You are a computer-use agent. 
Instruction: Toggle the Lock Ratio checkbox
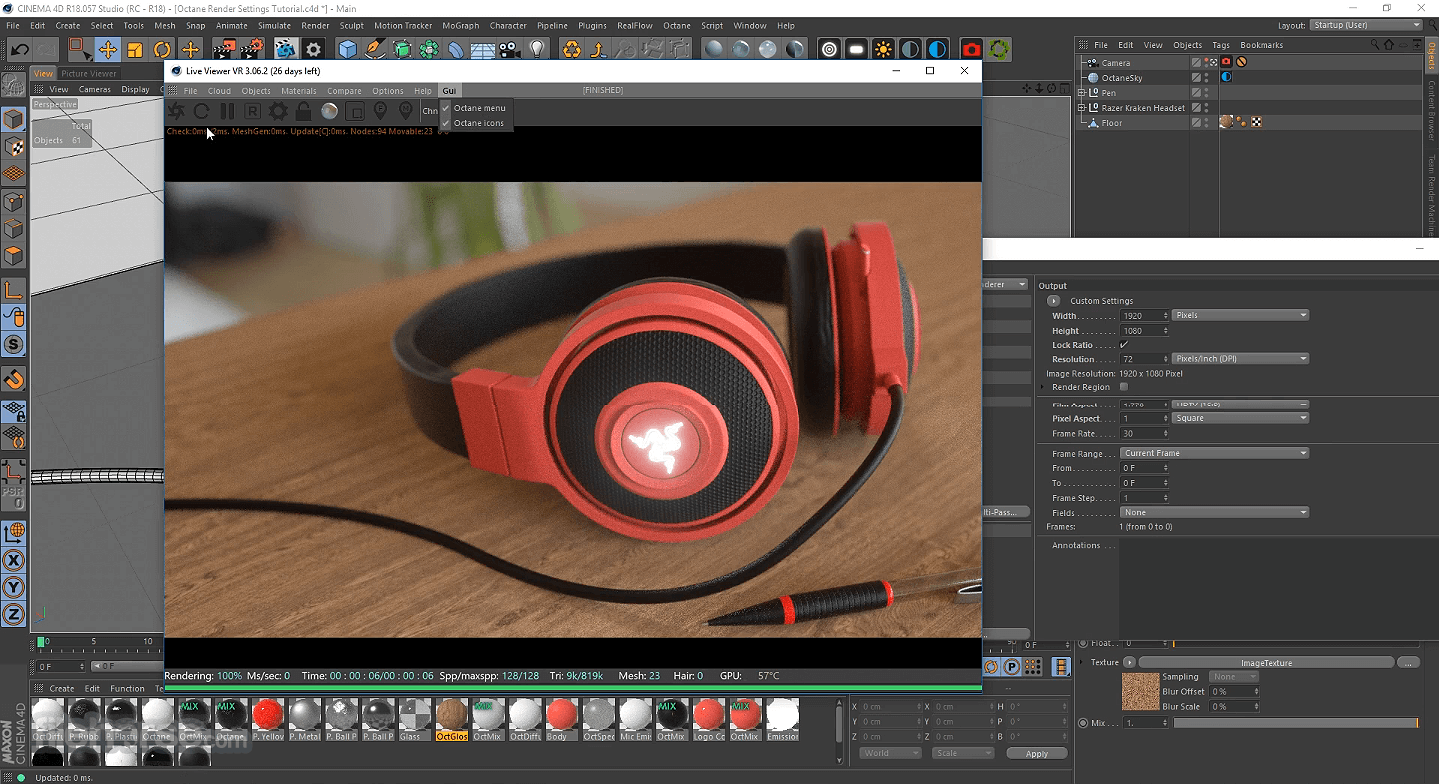tap(1124, 345)
